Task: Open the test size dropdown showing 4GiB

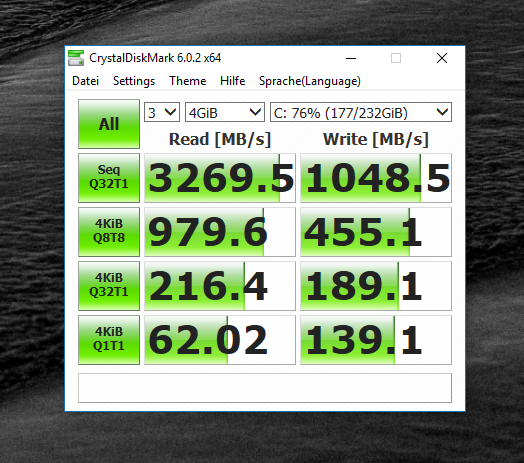Action: pos(225,112)
